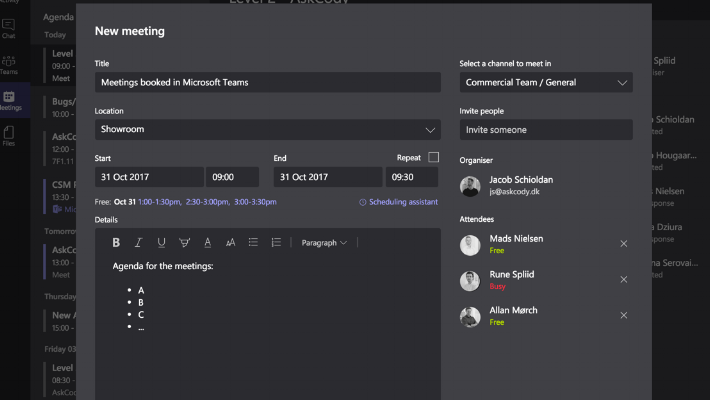The width and height of the screenshot is (710, 400).
Task: Click the start date 31 Oct 2017
Action: [149, 177]
